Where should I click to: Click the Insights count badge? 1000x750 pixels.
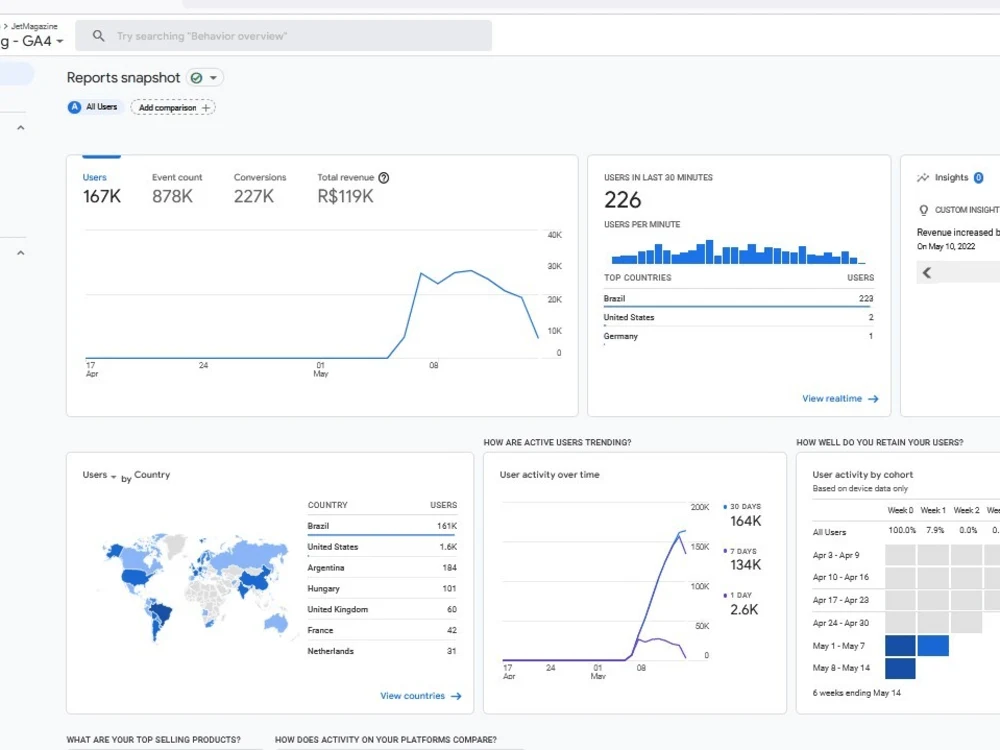click(978, 177)
